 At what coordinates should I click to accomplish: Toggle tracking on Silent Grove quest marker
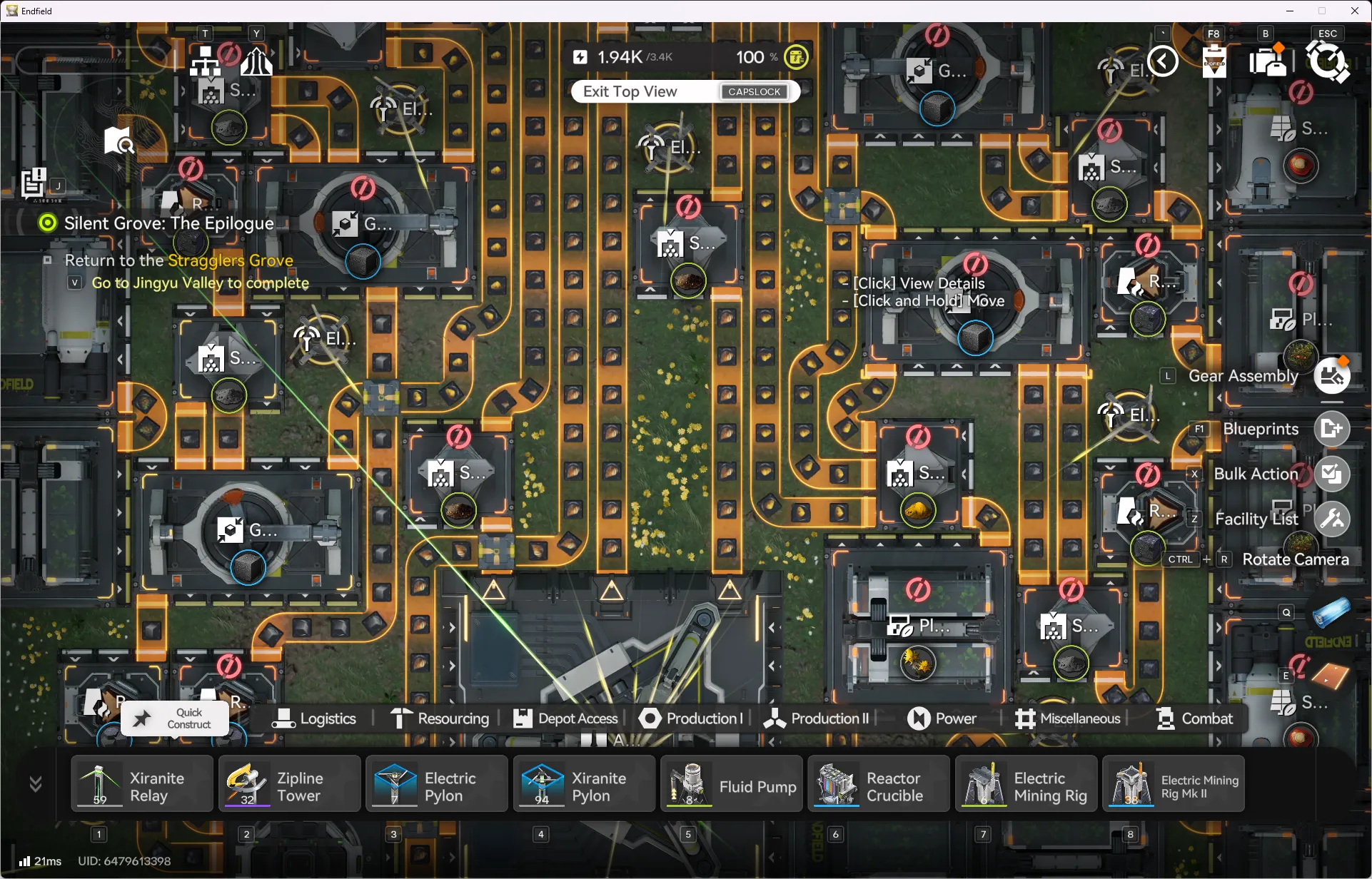47,223
